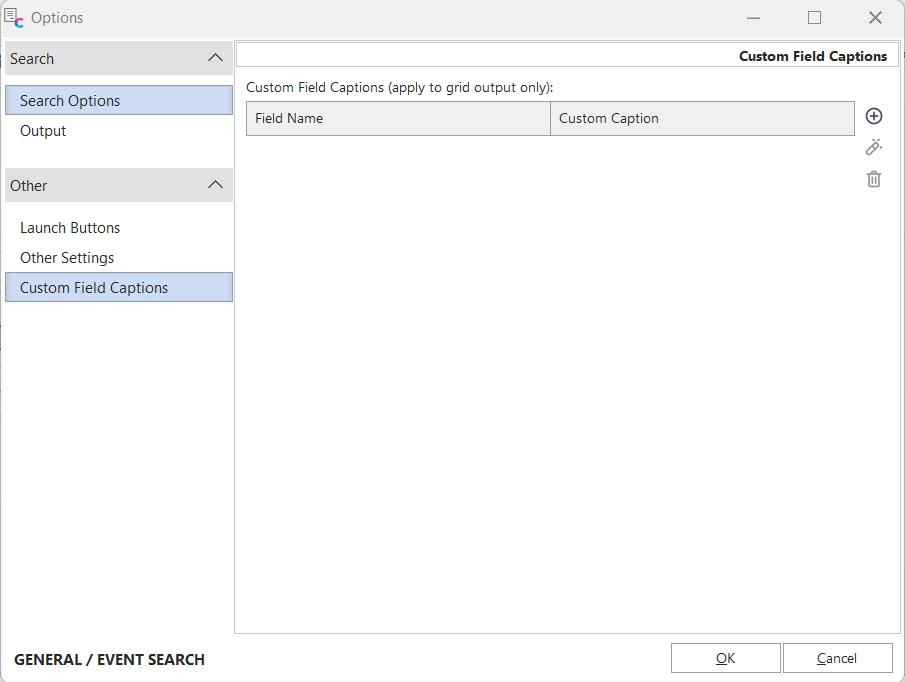
Task: Click the Options app icon in title bar
Action: (x=14, y=17)
